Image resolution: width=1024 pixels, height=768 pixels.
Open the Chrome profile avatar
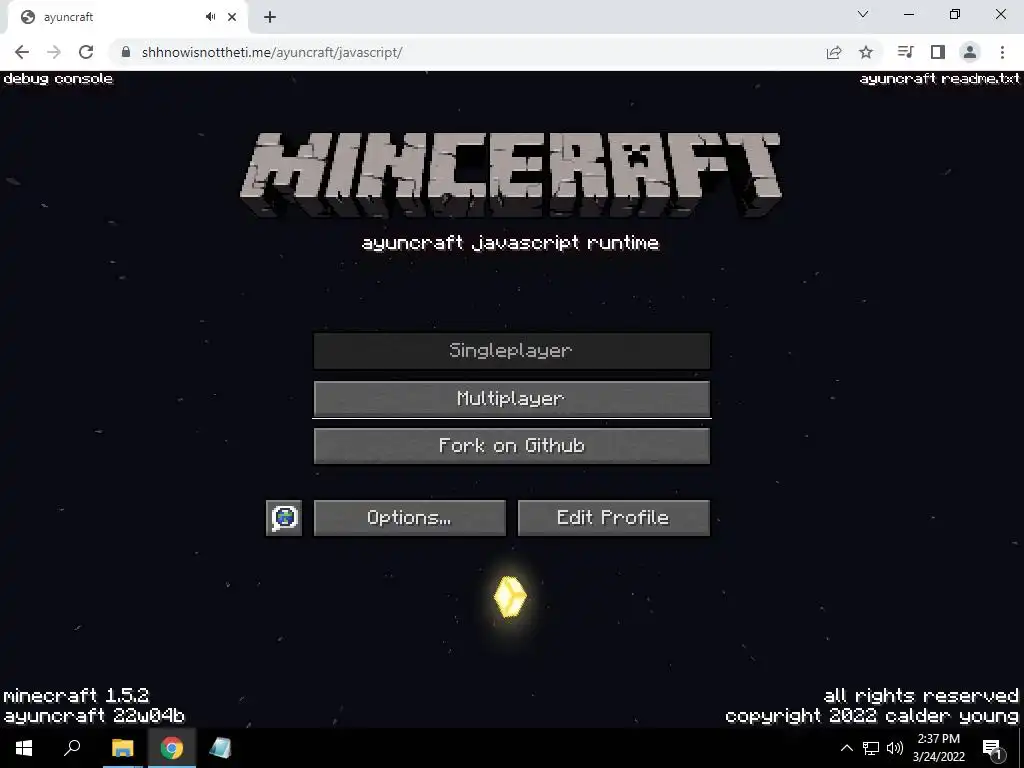tap(970, 52)
